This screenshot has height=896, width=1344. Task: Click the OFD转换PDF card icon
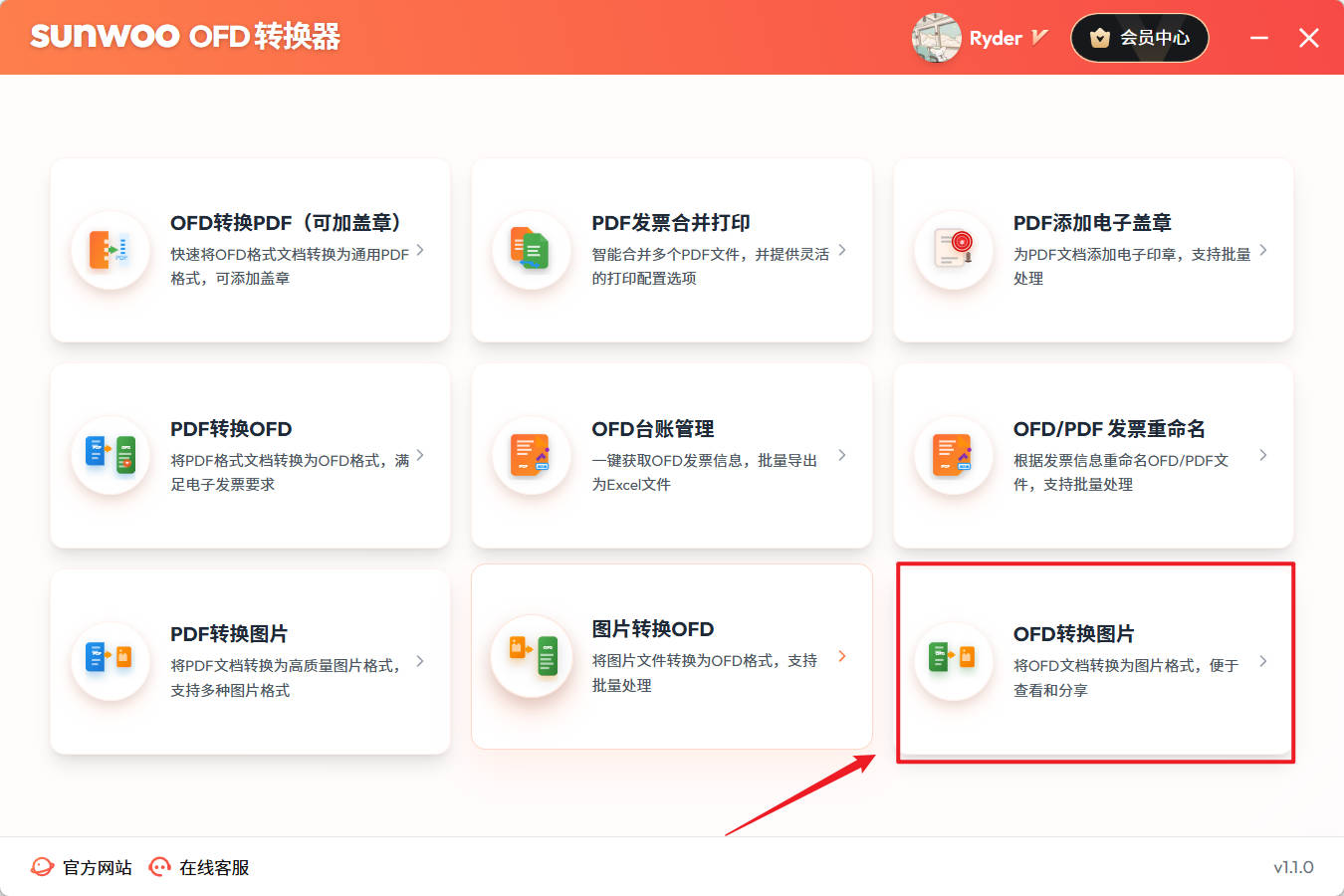[111, 250]
